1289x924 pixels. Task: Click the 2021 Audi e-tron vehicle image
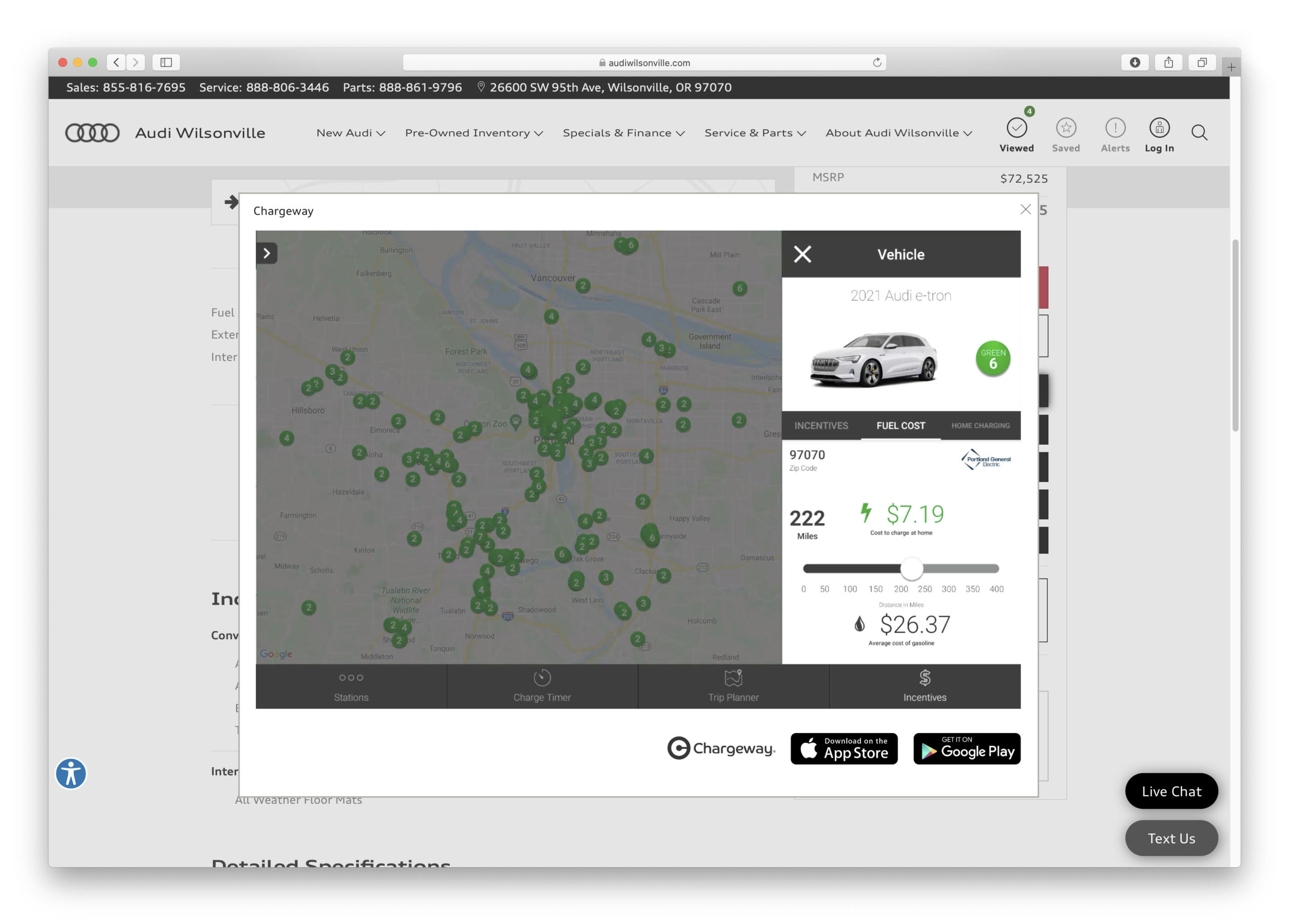pos(874,359)
